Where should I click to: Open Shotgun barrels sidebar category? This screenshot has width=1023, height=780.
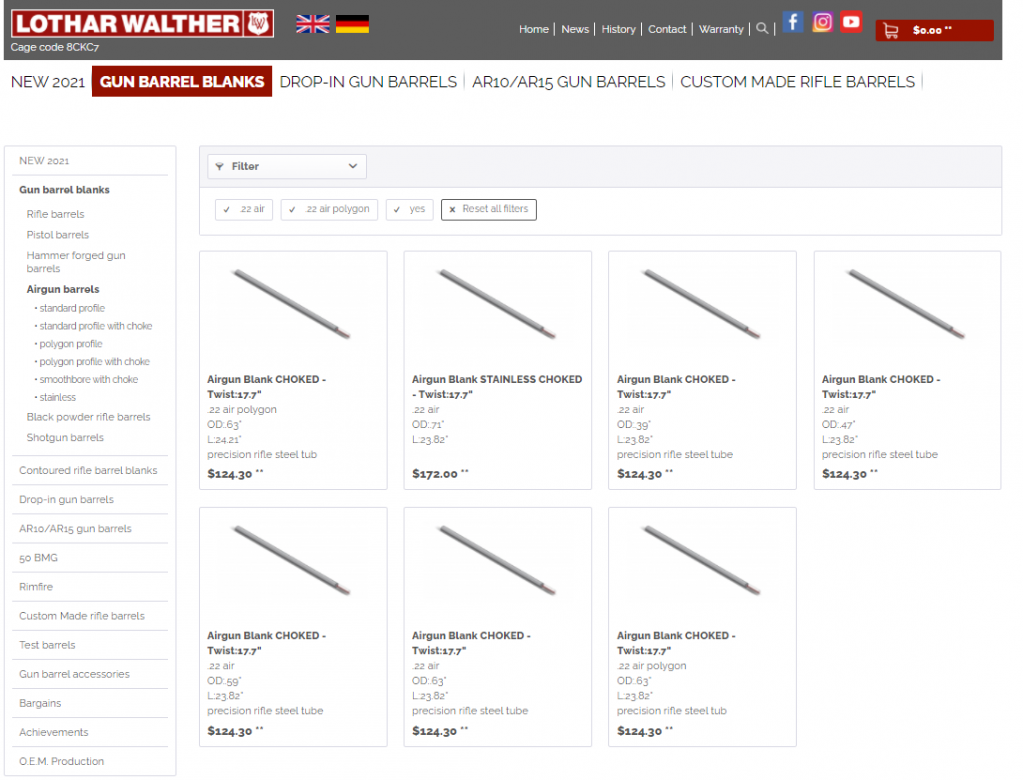(65, 438)
